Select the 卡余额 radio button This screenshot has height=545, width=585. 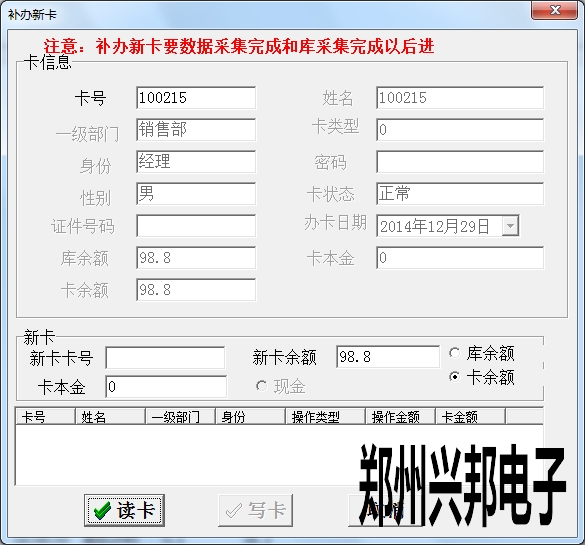click(454, 377)
